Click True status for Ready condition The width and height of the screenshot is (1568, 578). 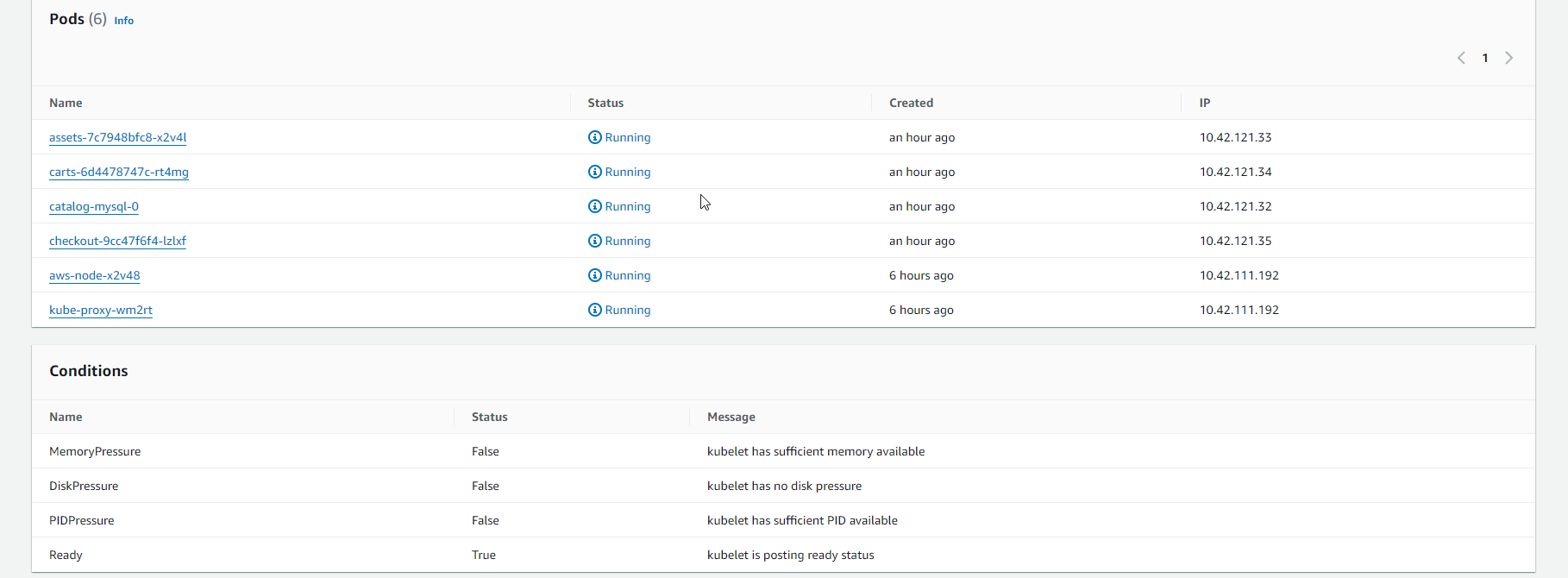tap(484, 555)
